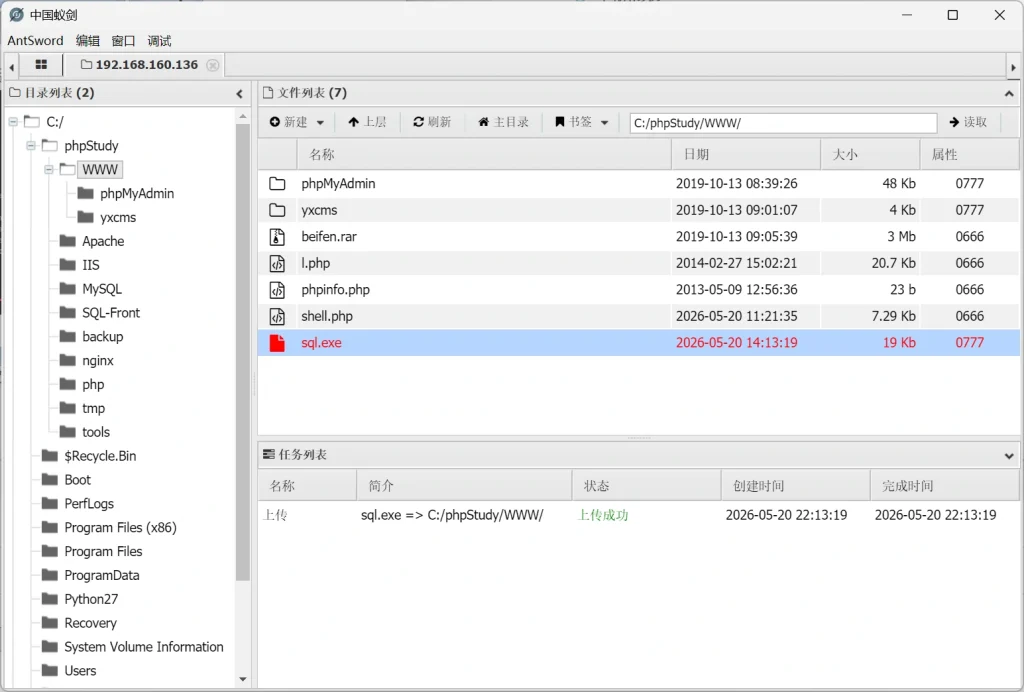Screen dimensions: 1024x692
Task: Click the php folder icon in tree
Action: pos(67,384)
